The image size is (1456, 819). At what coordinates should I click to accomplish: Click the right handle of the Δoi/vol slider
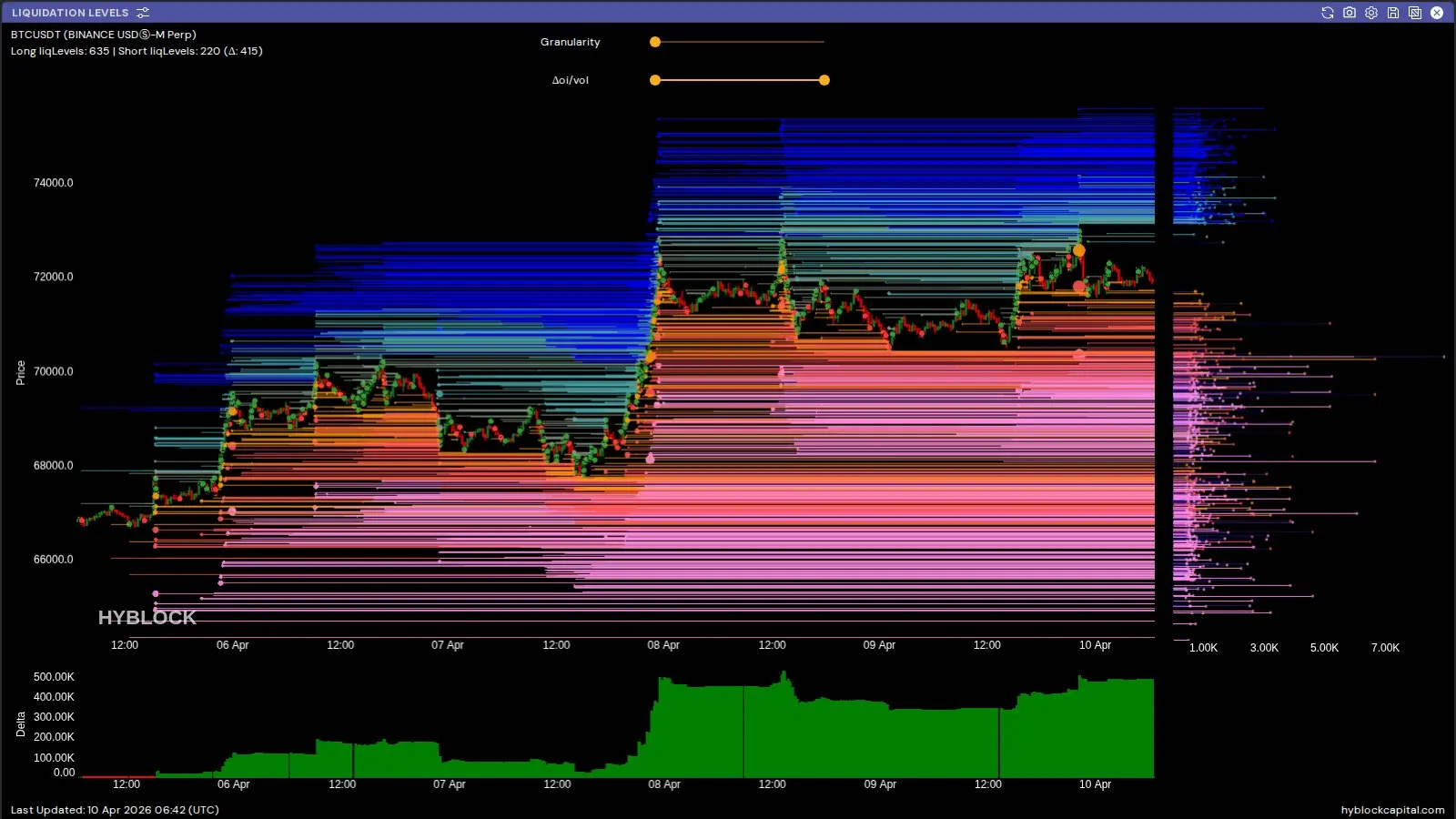[x=824, y=80]
